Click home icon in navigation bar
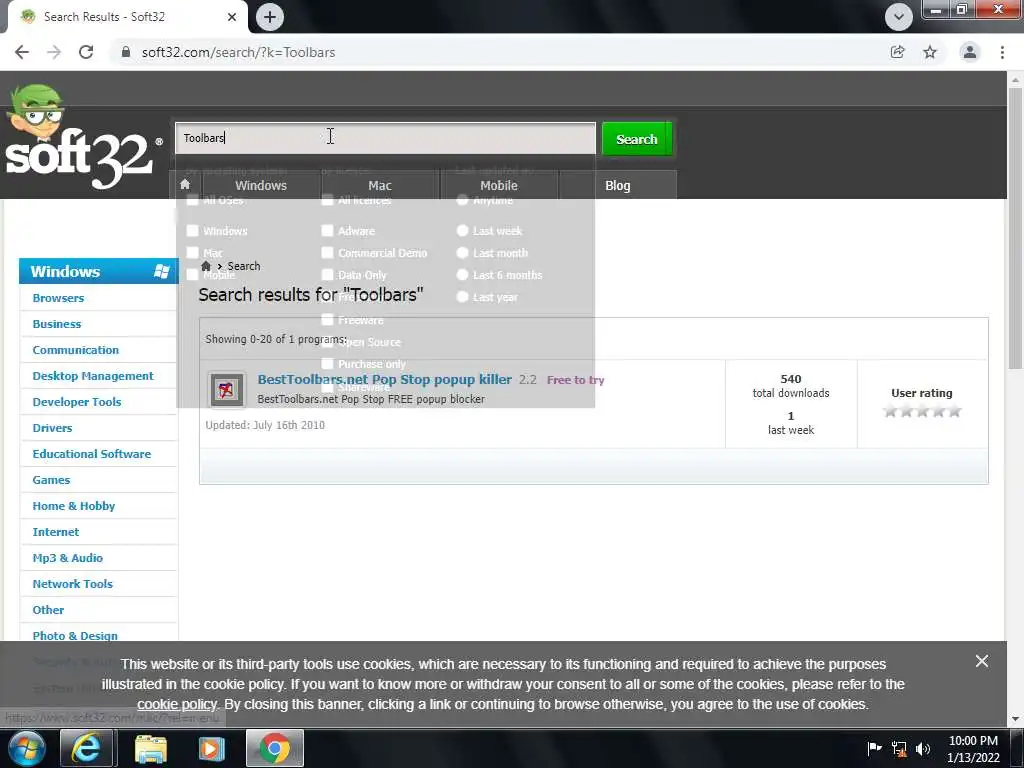Viewport: 1024px width, 768px height. [185, 185]
